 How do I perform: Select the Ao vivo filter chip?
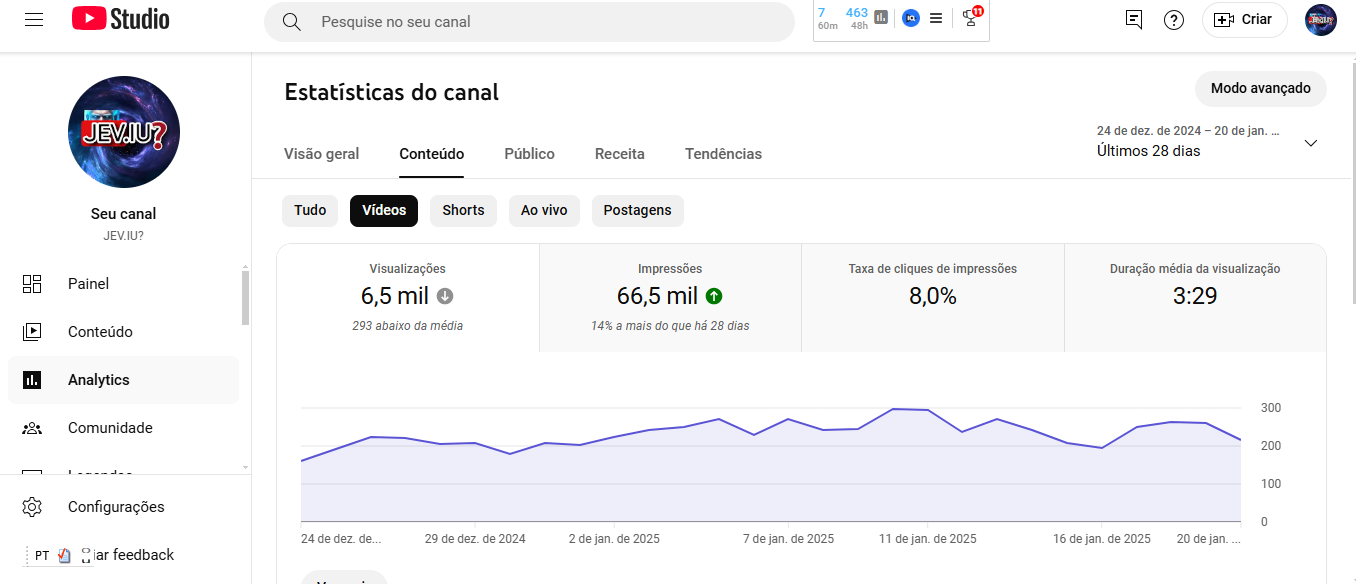pyautogui.click(x=544, y=211)
